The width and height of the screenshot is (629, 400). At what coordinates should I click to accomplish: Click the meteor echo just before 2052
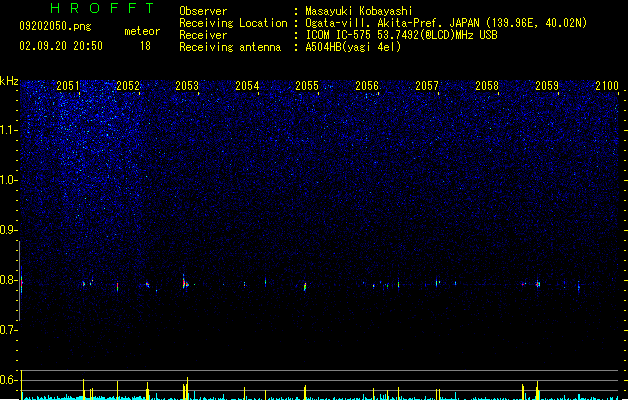118,286
